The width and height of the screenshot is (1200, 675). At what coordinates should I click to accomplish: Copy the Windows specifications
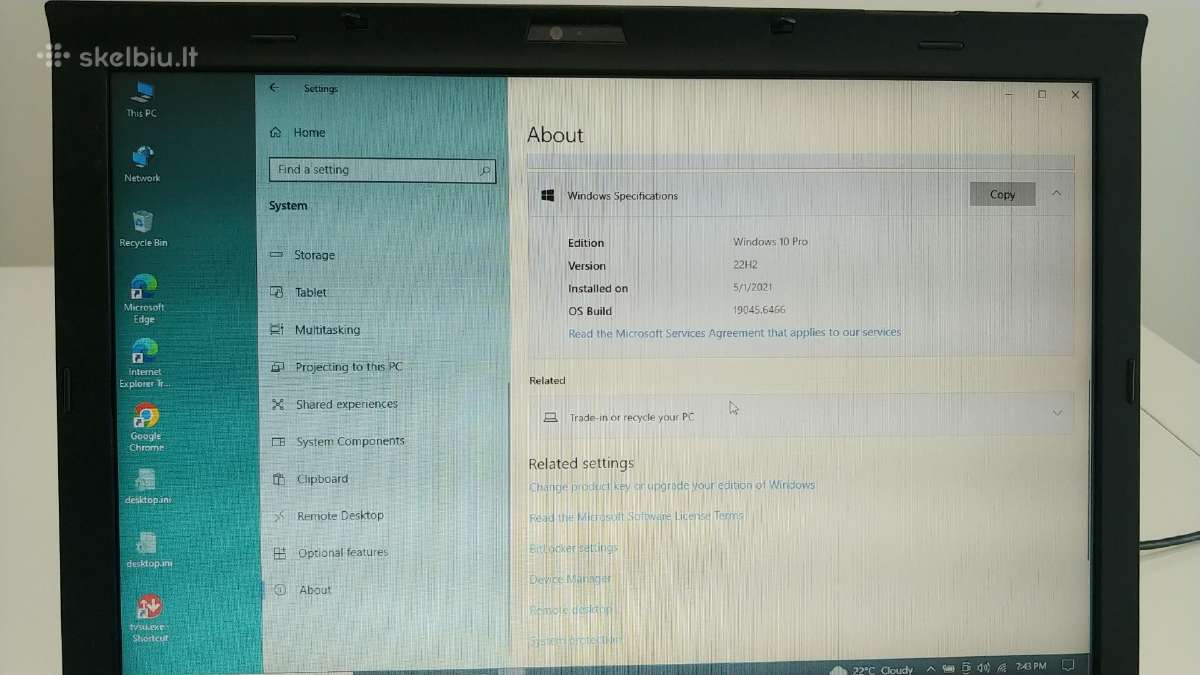1002,194
